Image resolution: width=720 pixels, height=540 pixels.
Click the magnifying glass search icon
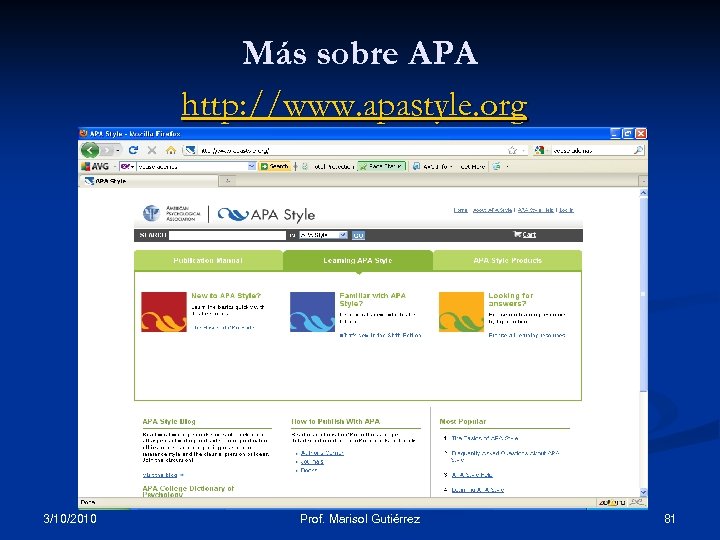tap(638, 150)
